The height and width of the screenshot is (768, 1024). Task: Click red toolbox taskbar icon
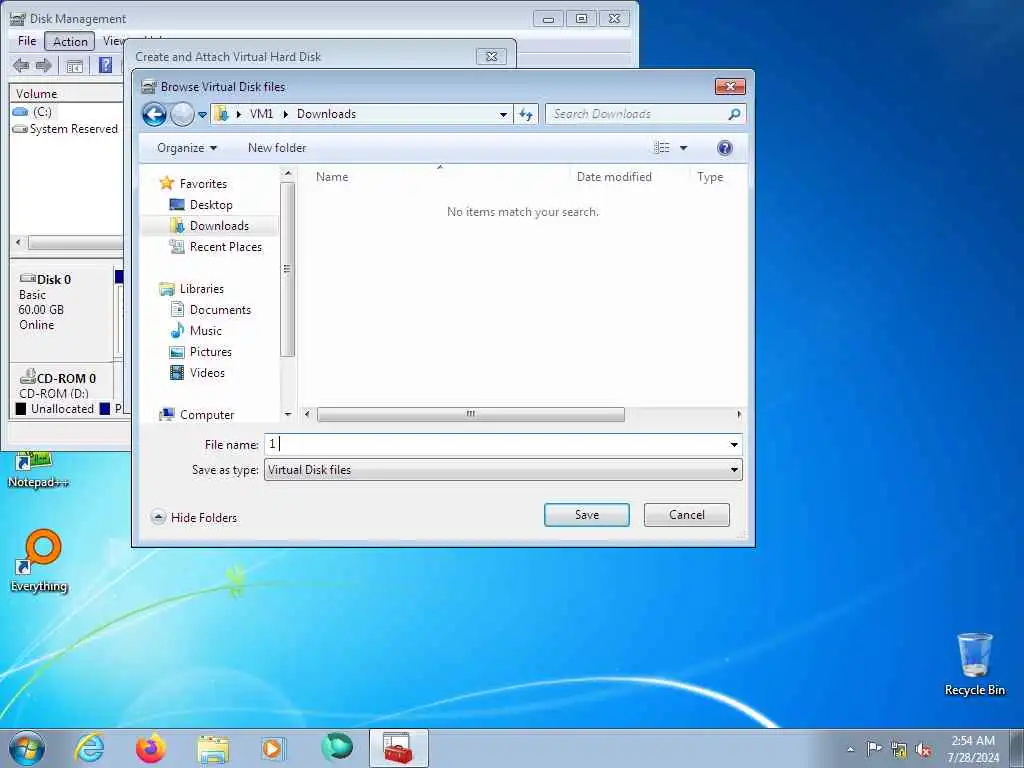[x=398, y=748]
